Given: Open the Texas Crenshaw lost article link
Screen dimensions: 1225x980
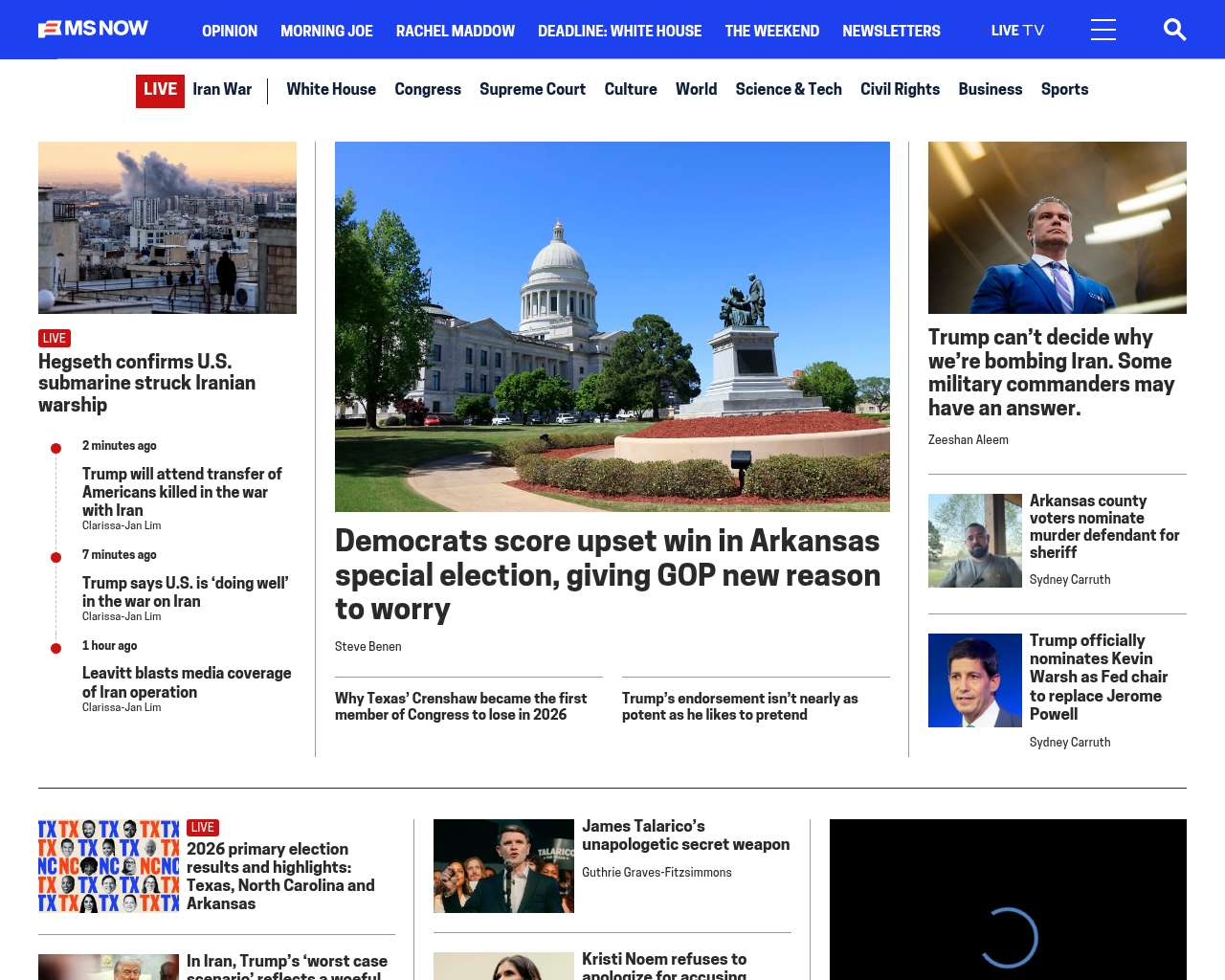Looking at the screenshot, I should tap(460, 706).
